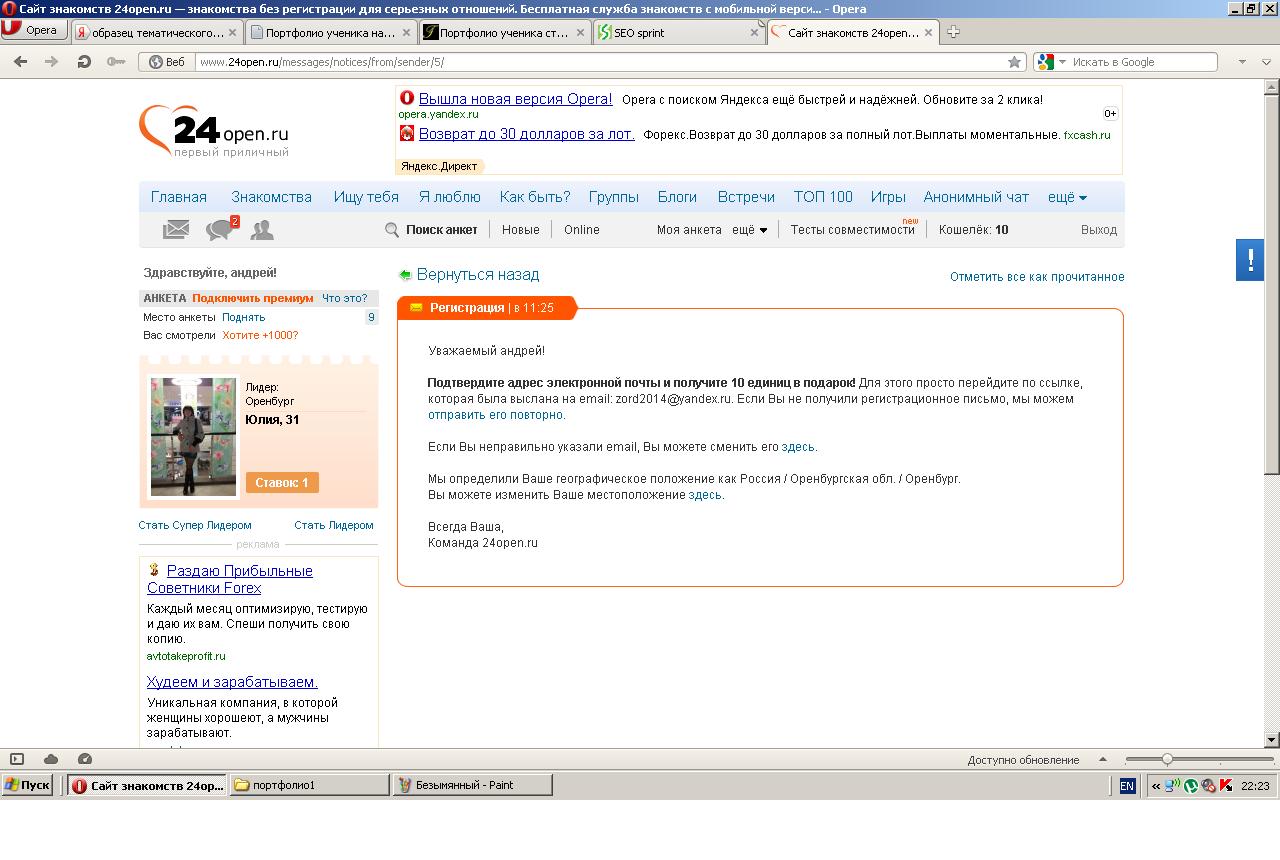Click Подключить премиум link
Image resolution: width=1280 pixels, height=860 pixels.
click(253, 298)
